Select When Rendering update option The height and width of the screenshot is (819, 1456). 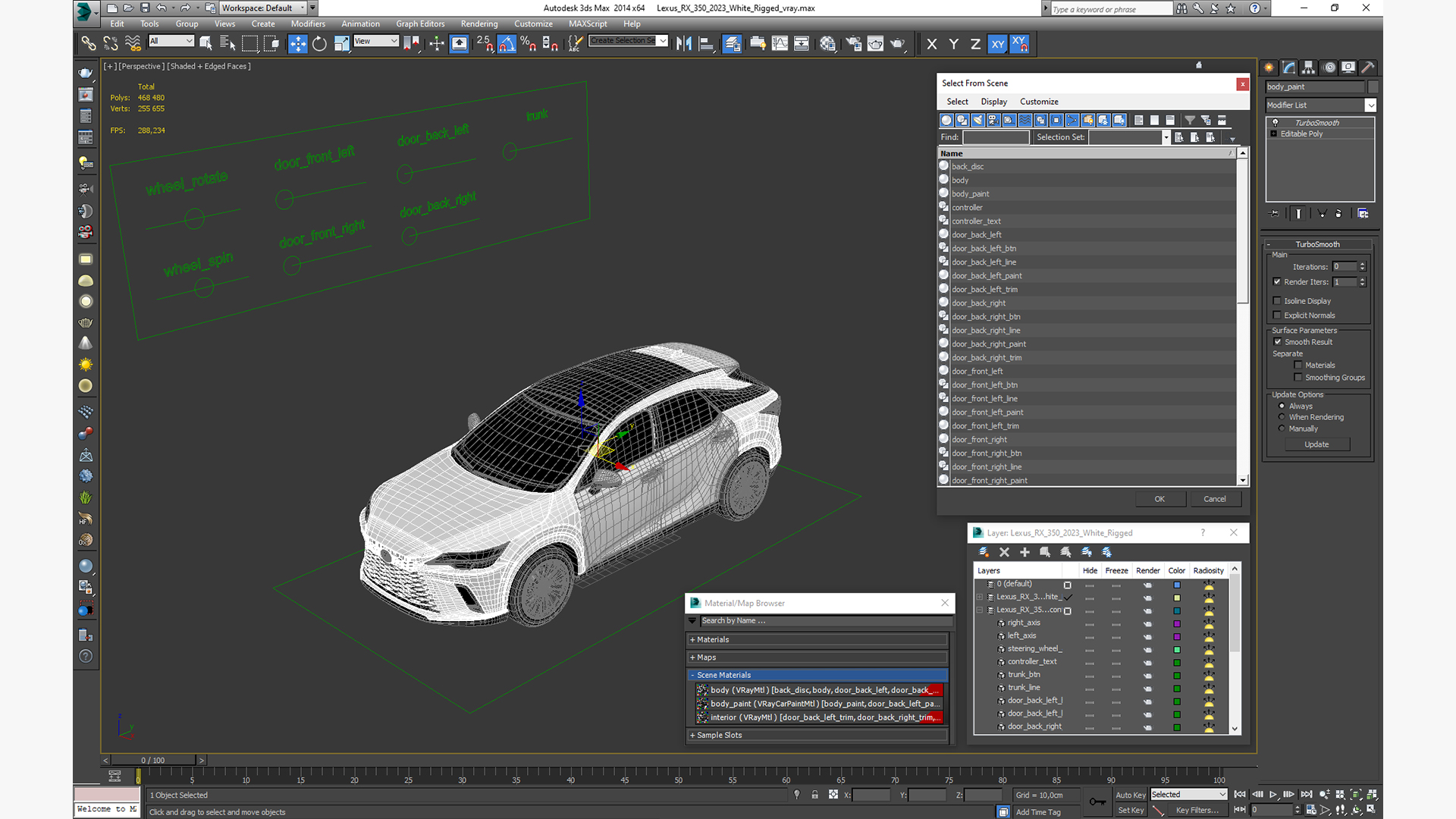[x=1282, y=417]
